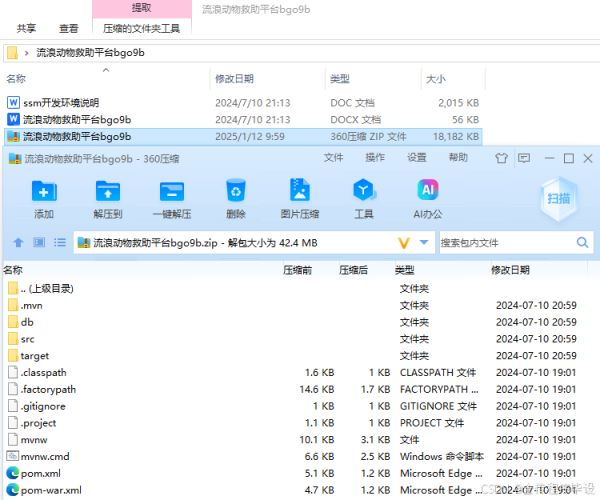The height and width of the screenshot is (500, 600).
Task: Open the 共享 tab in Explorer ribbon
Action: (x=26, y=28)
